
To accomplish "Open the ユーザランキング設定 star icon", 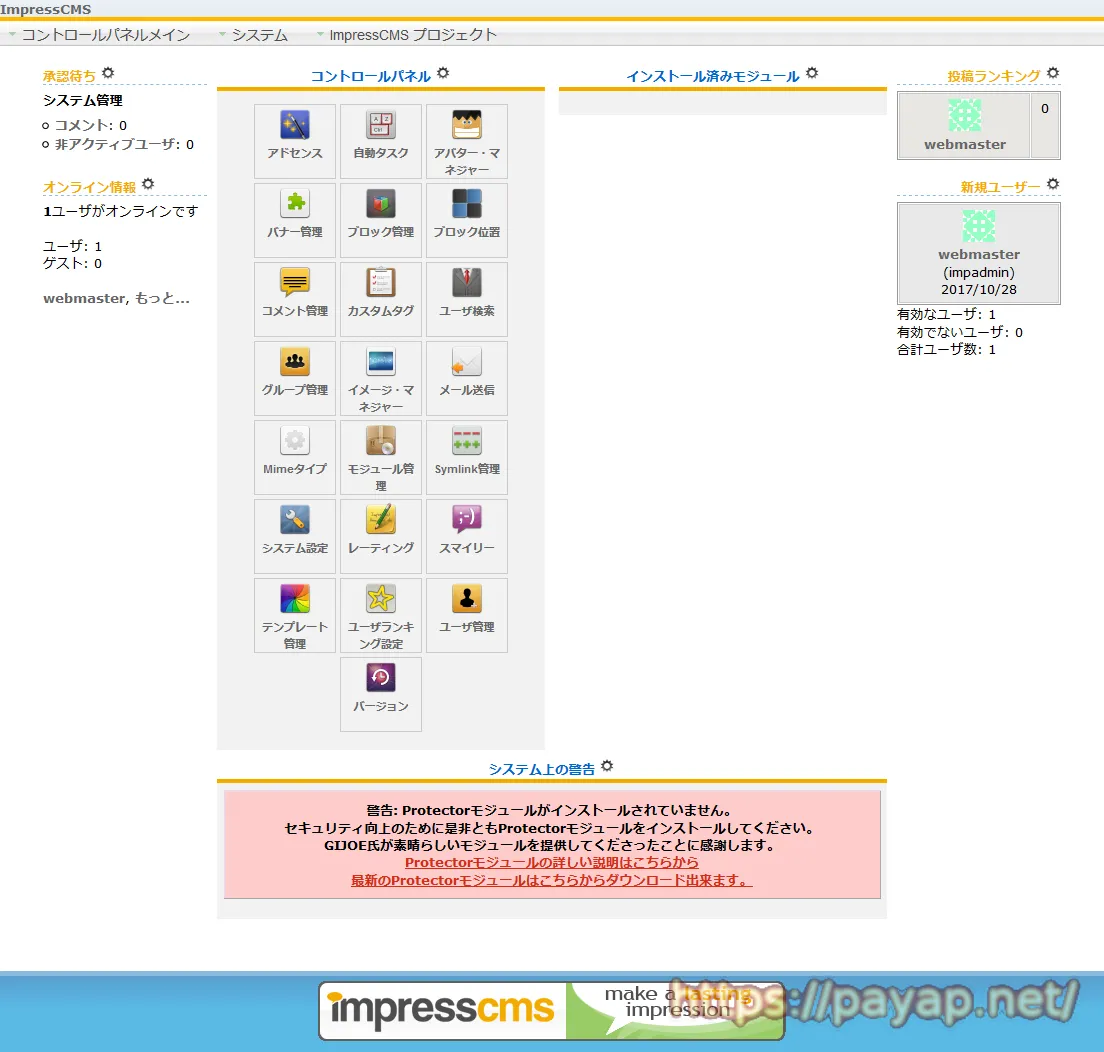I will click(380, 599).
